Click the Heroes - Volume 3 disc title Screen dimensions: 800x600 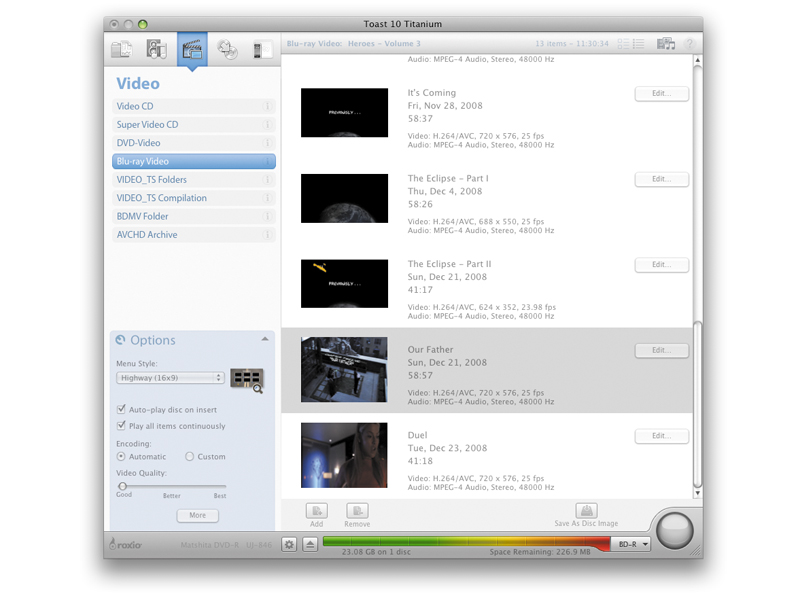click(x=384, y=44)
